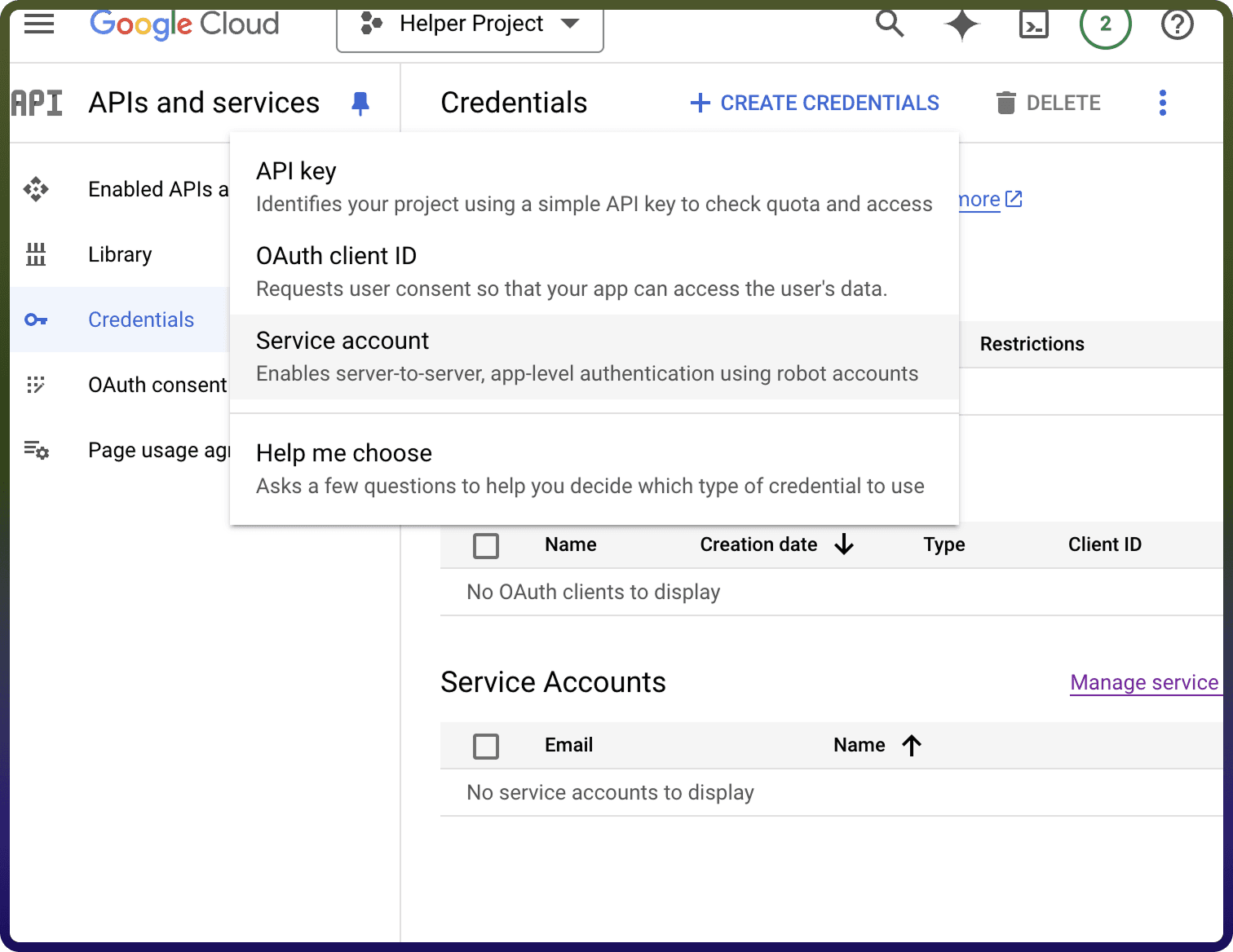The width and height of the screenshot is (1233, 952).
Task: Click 'No service accounts to display' text
Action: [610, 792]
